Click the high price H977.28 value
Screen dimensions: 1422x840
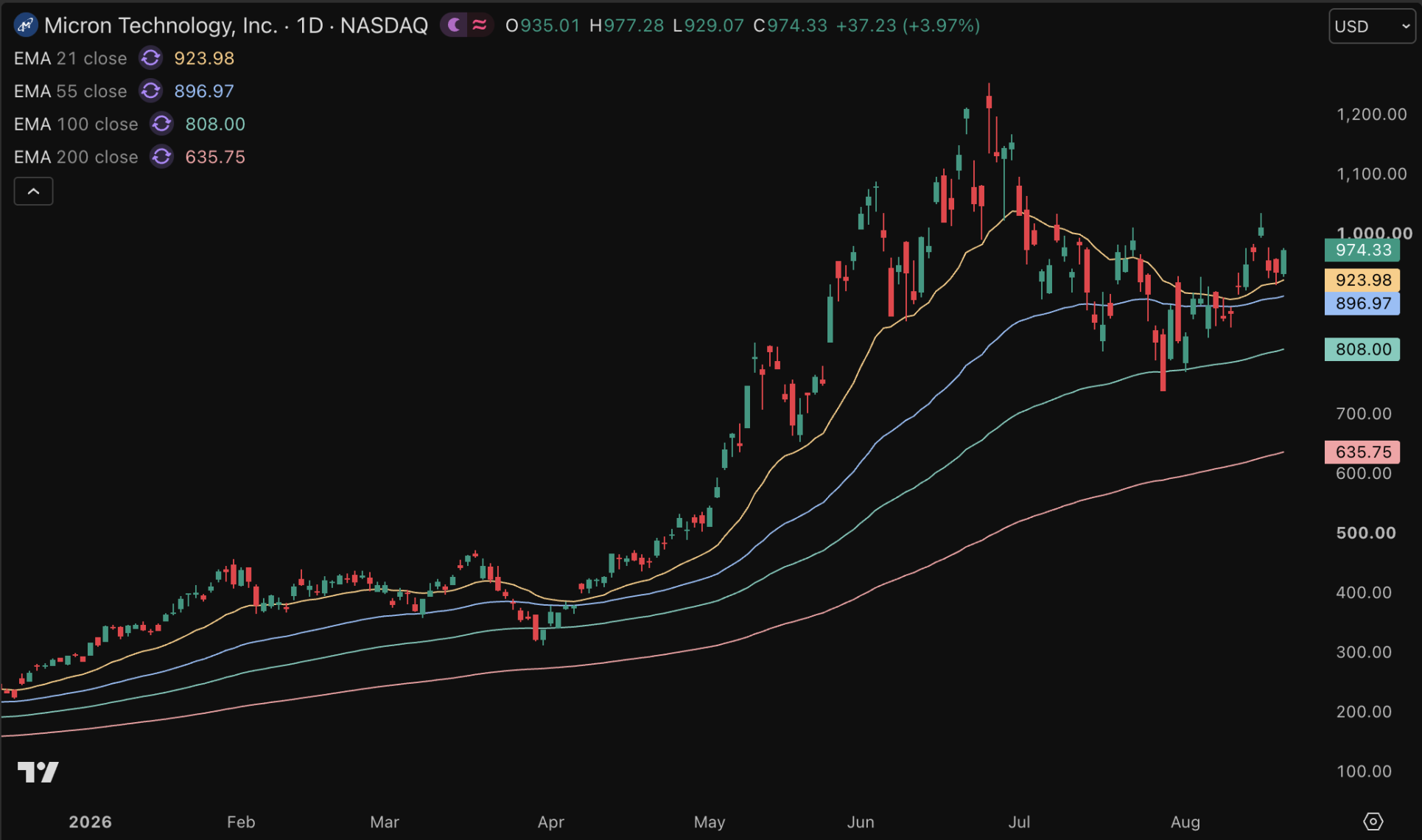(x=627, y=26)
